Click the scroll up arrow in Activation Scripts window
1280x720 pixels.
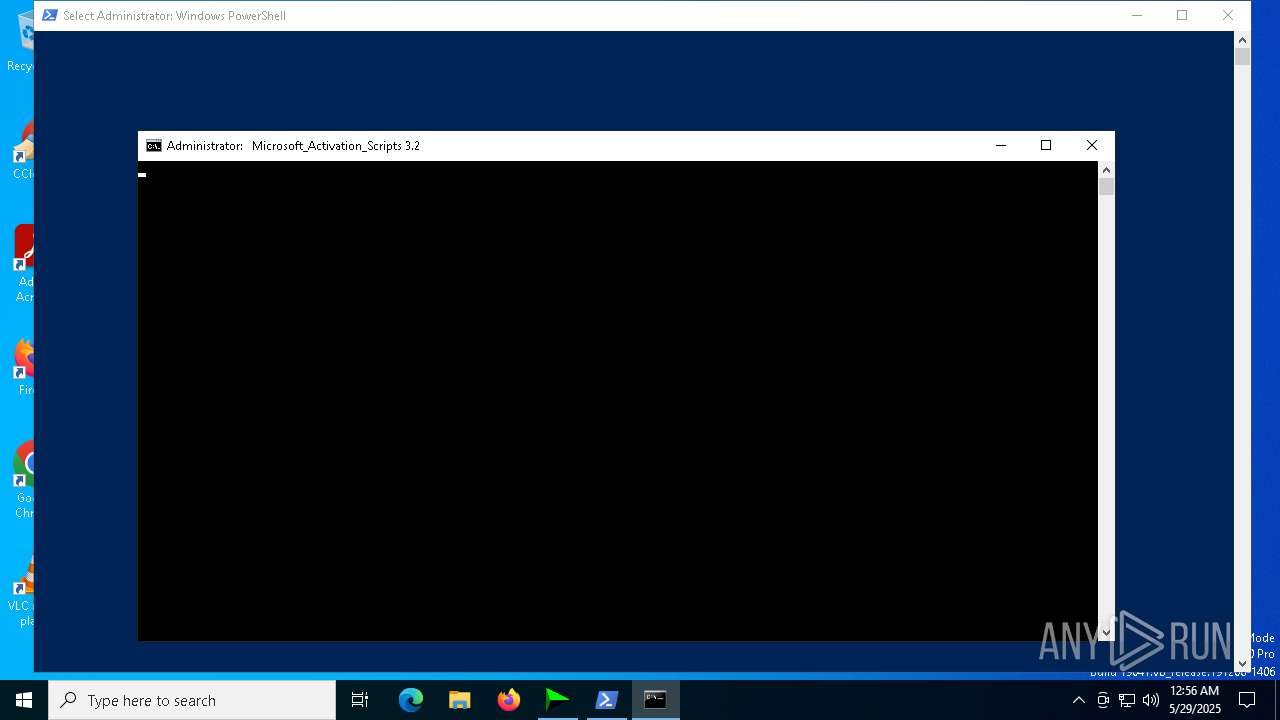pyautogui.click(x=1106, y=170)
